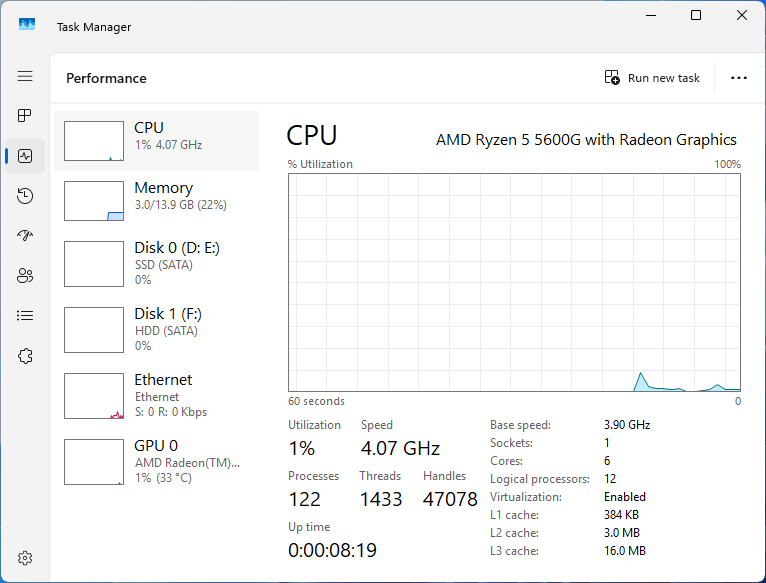The width and height of the screenshot is (766, 583).
Task: Click the Memory mini graph thumbnail
Action: [94, 201]
